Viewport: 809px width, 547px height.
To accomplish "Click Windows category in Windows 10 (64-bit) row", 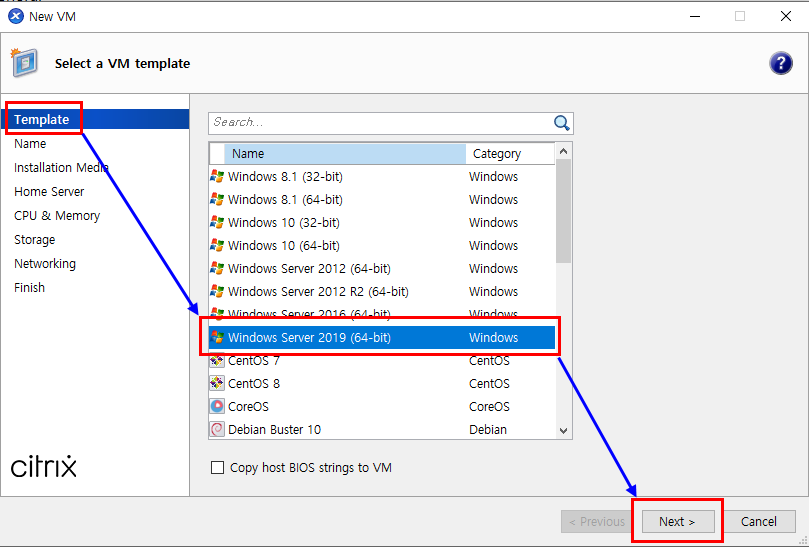I will [x=493, y=246].
